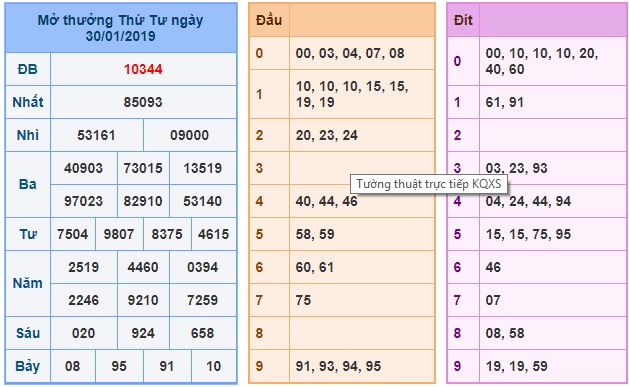
Task: Click the Ba row label
Action: [28, 184]
